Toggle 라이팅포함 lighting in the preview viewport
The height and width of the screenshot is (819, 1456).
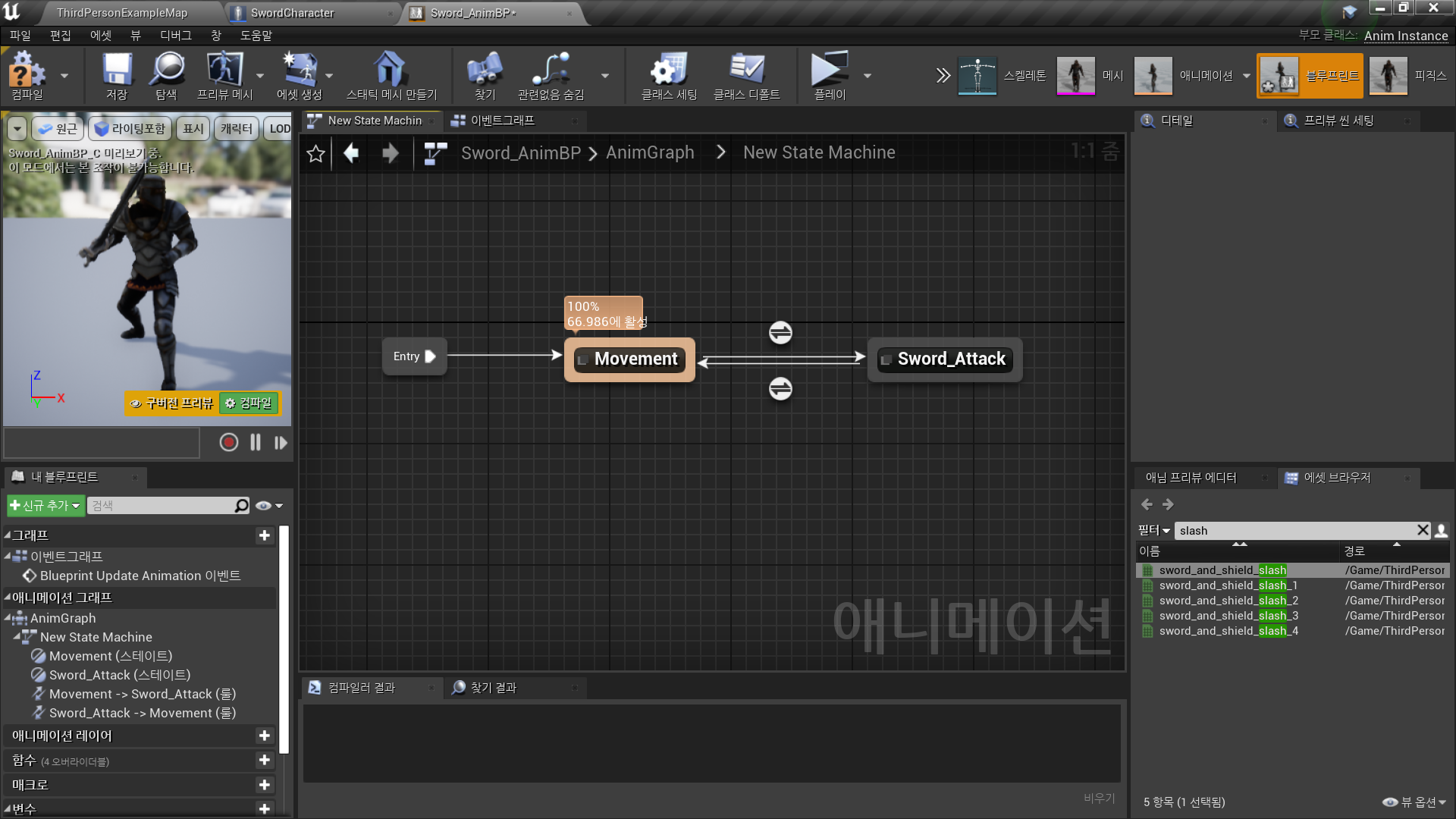tap(130, 127)
